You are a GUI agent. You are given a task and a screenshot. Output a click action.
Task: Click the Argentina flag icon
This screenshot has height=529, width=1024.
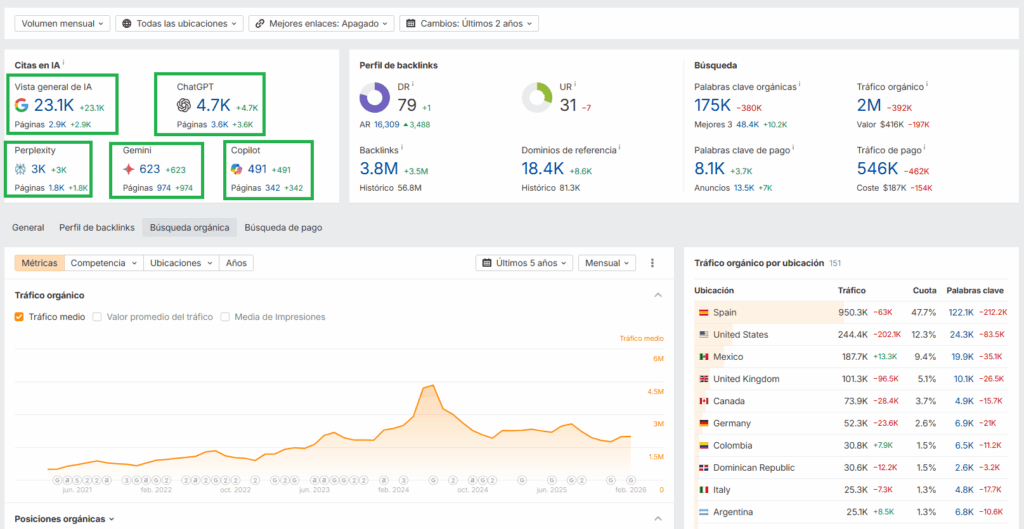coord(703,512)
